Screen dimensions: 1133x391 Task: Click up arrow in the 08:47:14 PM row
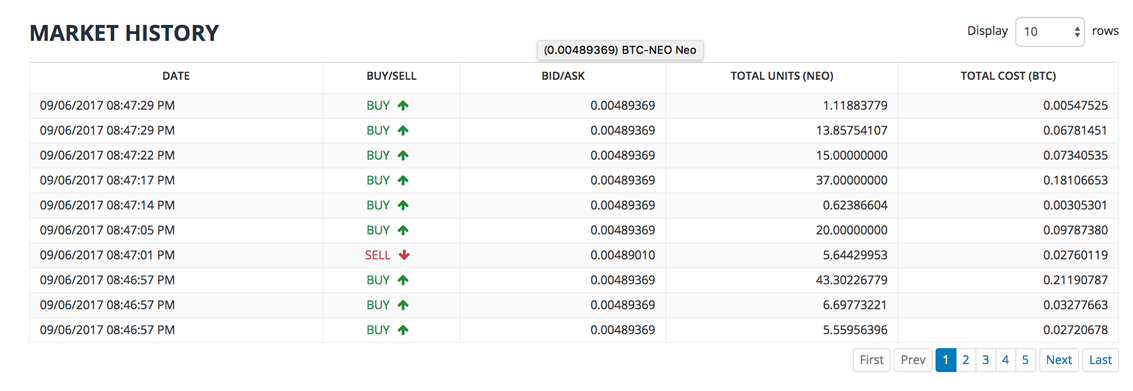403,205
